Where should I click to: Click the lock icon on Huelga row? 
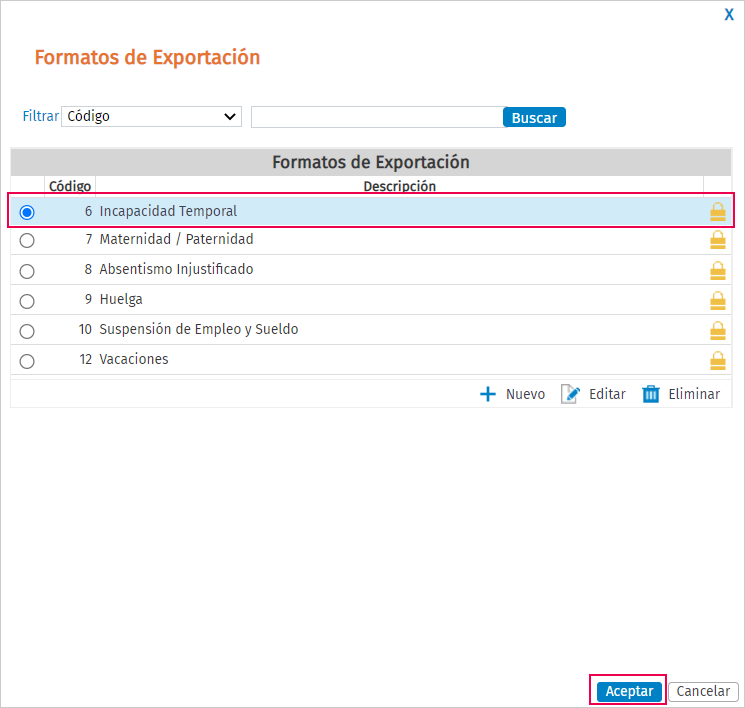(717, 301)
